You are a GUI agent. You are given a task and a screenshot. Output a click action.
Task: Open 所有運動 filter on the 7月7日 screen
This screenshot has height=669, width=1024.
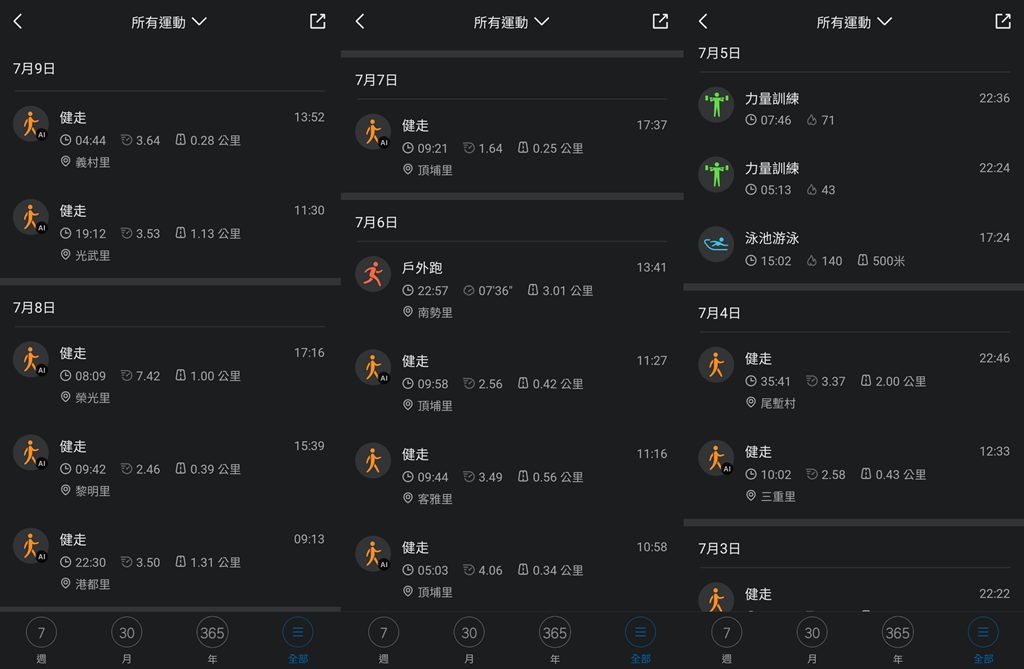[x=511, y=22]
